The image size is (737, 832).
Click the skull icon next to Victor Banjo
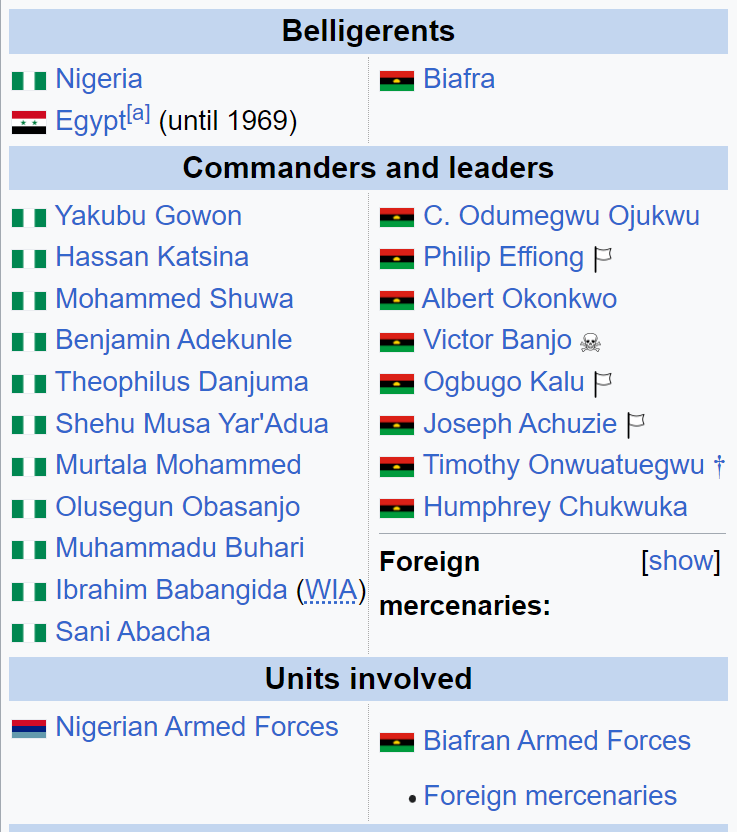[590, 342]
